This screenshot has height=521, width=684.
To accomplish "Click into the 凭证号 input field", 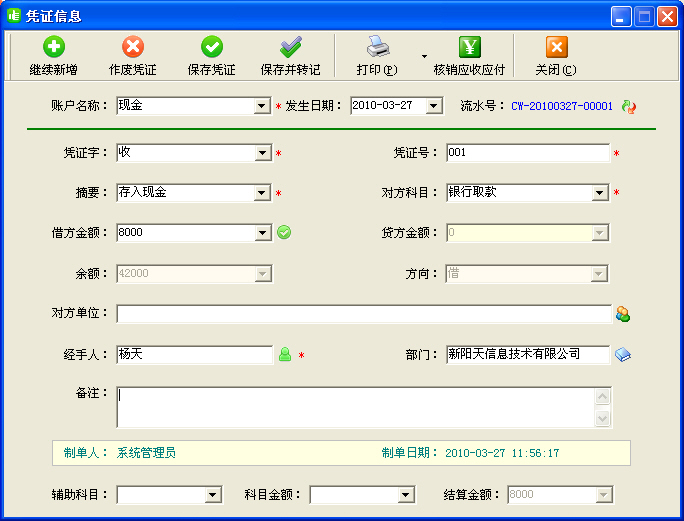I will [527, 153].
